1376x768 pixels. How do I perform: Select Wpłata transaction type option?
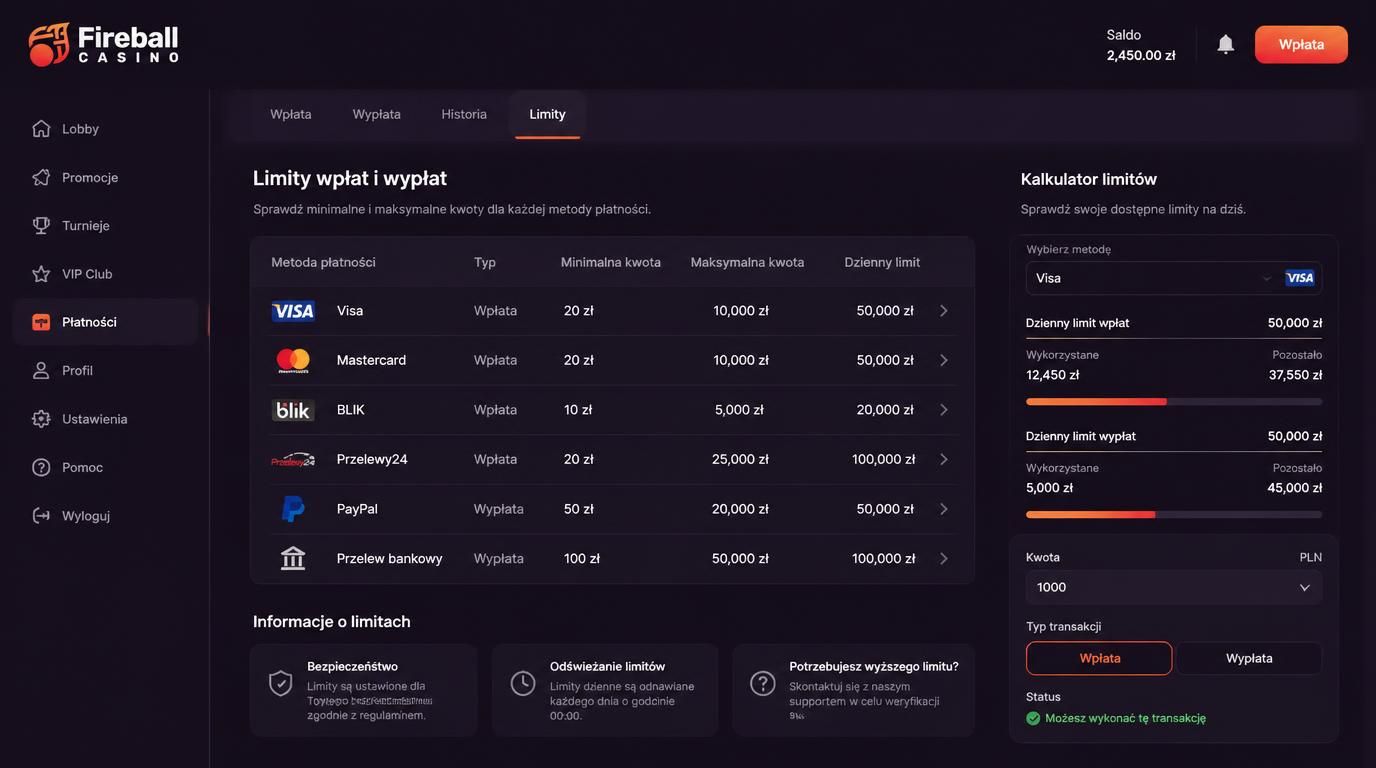tap(1099, 658)
